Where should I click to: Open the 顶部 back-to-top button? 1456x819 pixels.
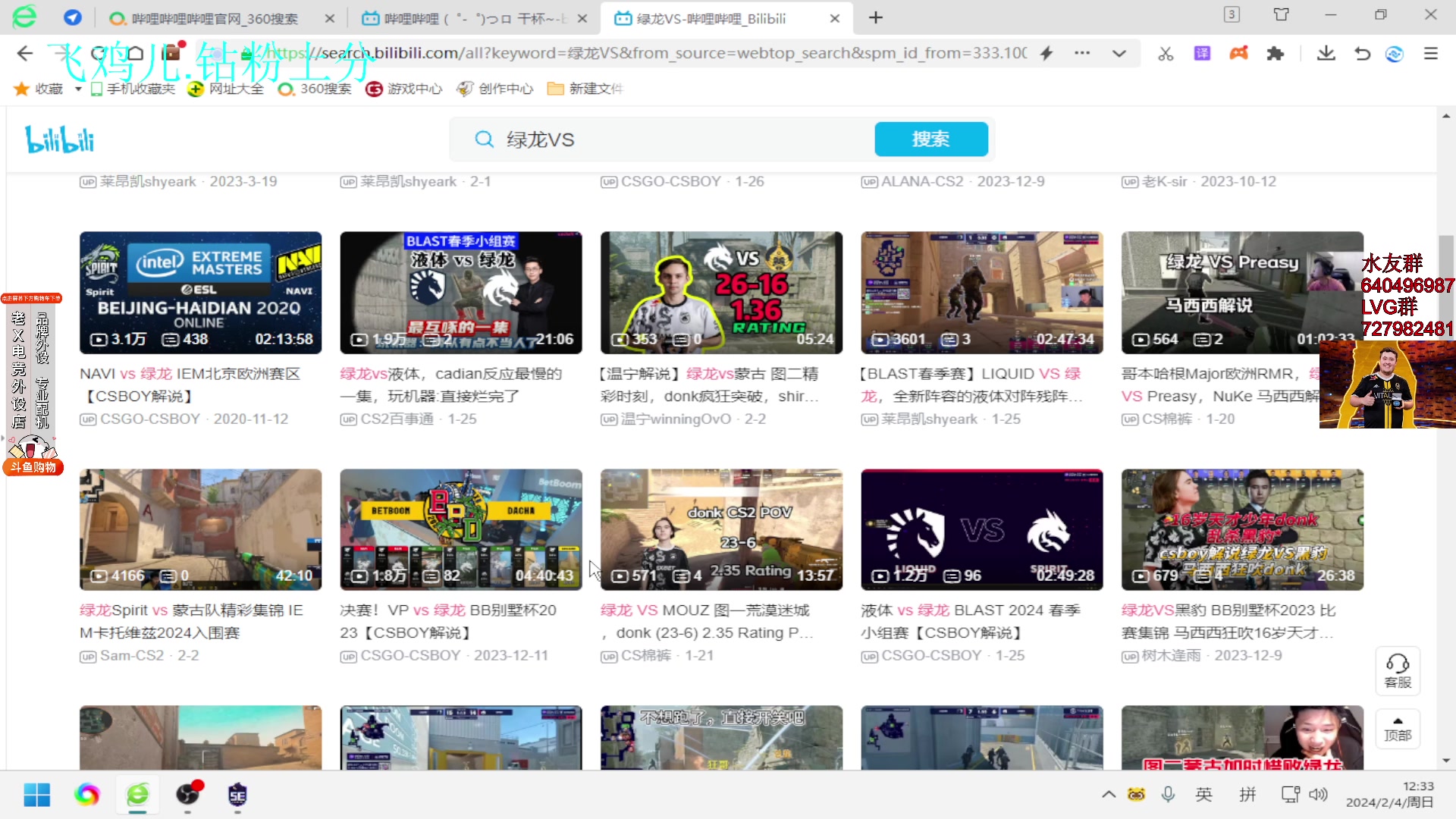click(x=1398, y=728)
